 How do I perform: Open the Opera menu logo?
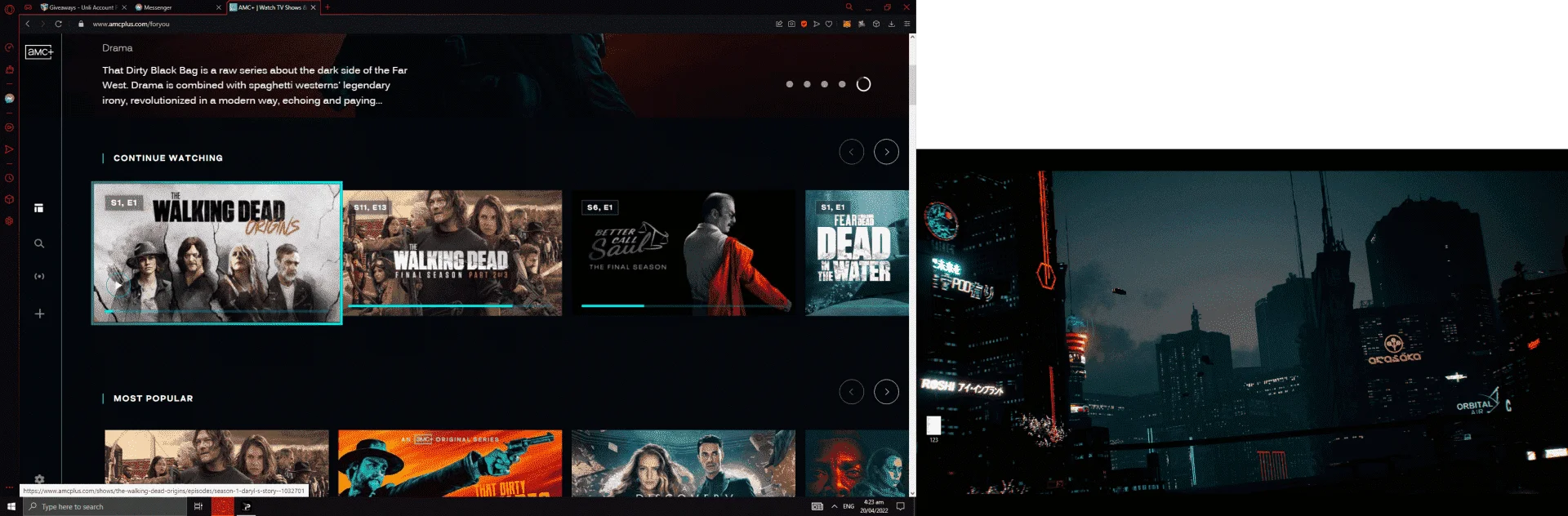click(x=10, y=8)
